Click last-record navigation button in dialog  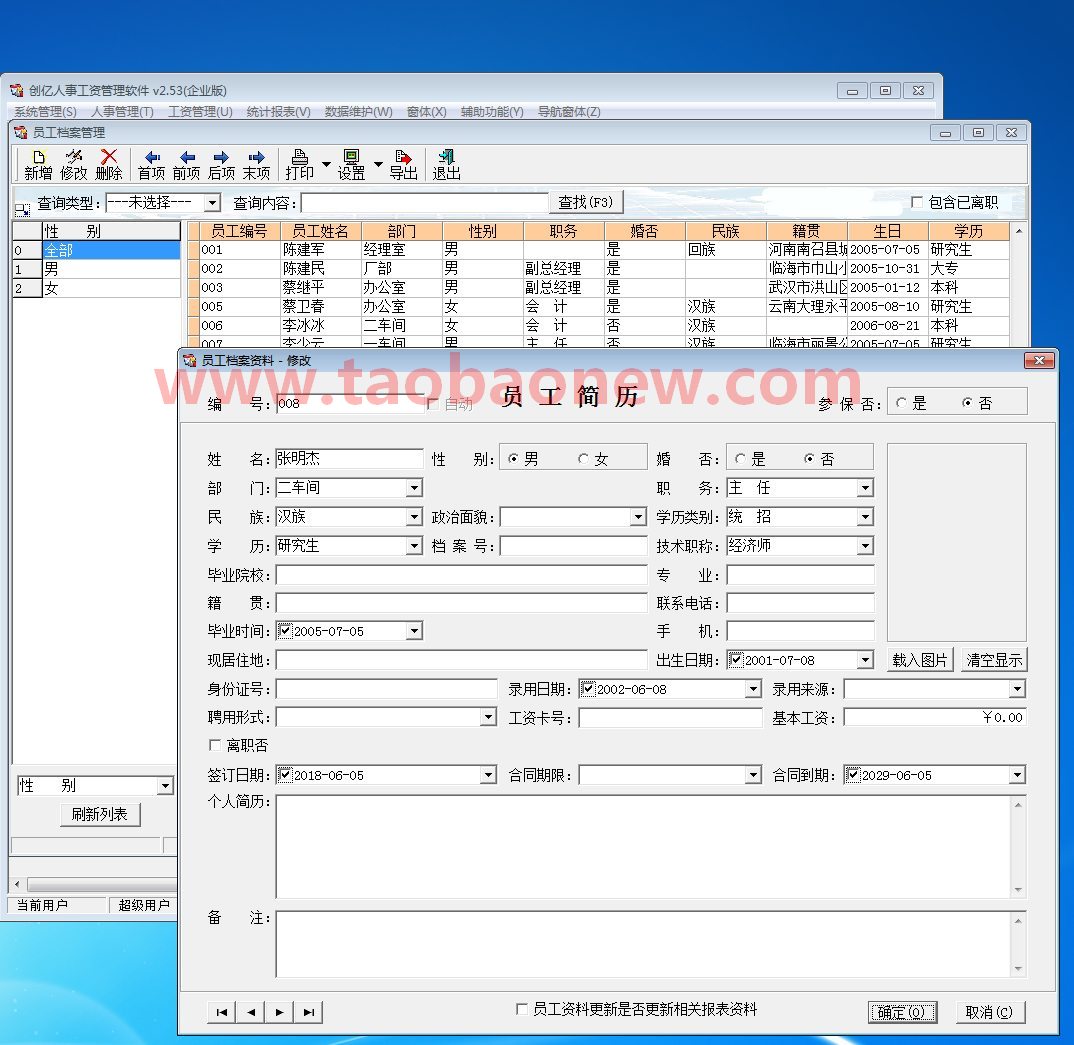tap(308, 1012)
